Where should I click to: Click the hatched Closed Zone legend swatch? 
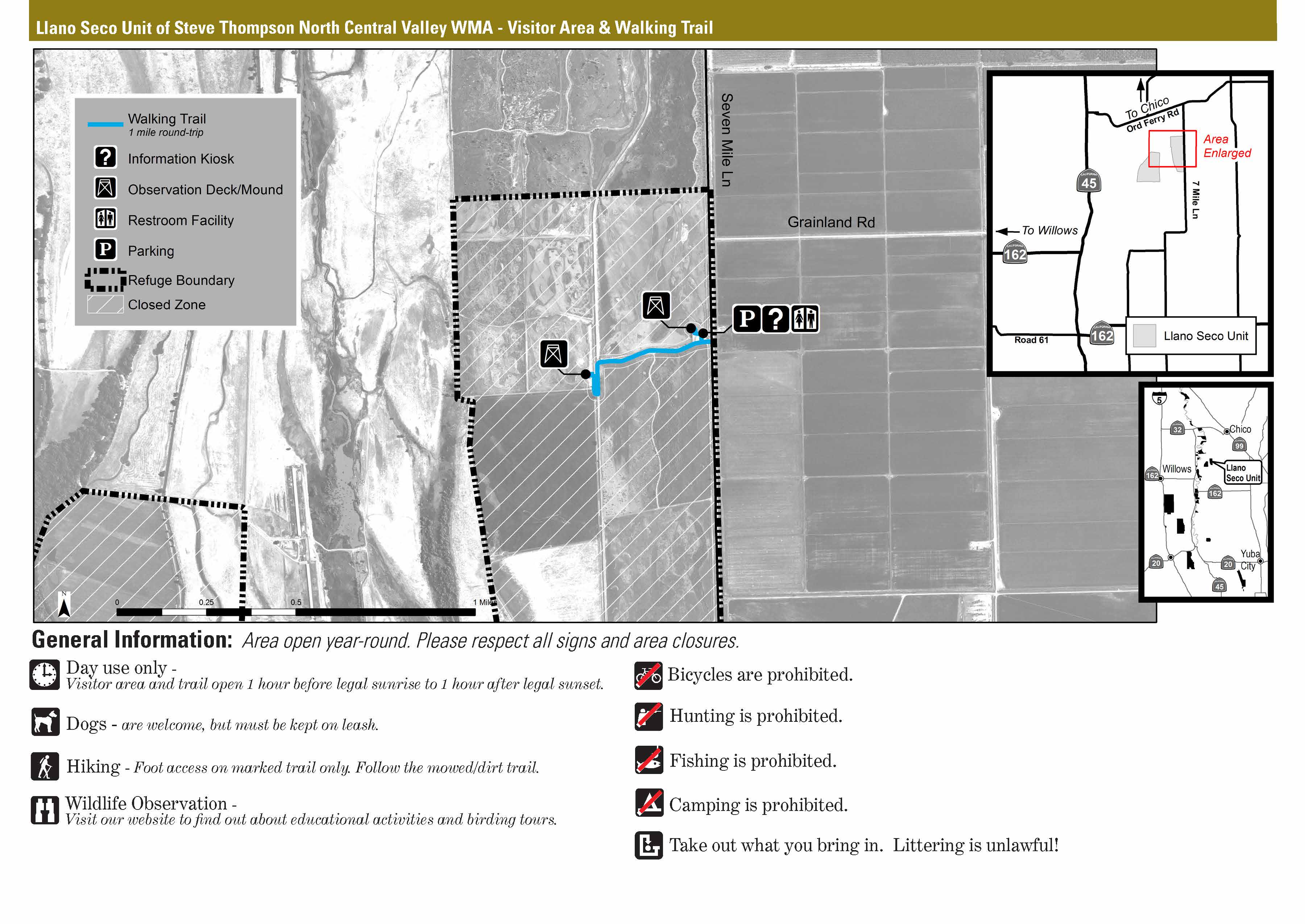[105, 304]
